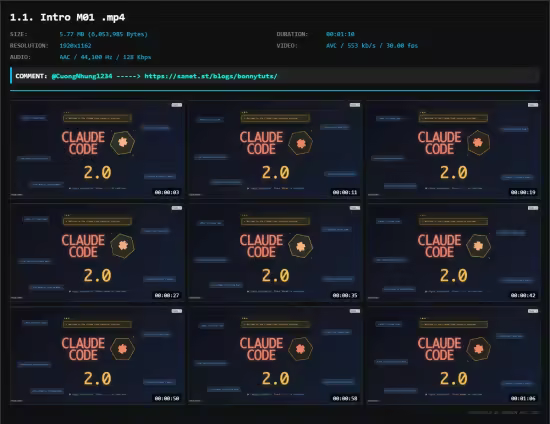Viewport: 550px width, 424px height.
Task: Select the resolution value 1920x1162
Action: 75,46
